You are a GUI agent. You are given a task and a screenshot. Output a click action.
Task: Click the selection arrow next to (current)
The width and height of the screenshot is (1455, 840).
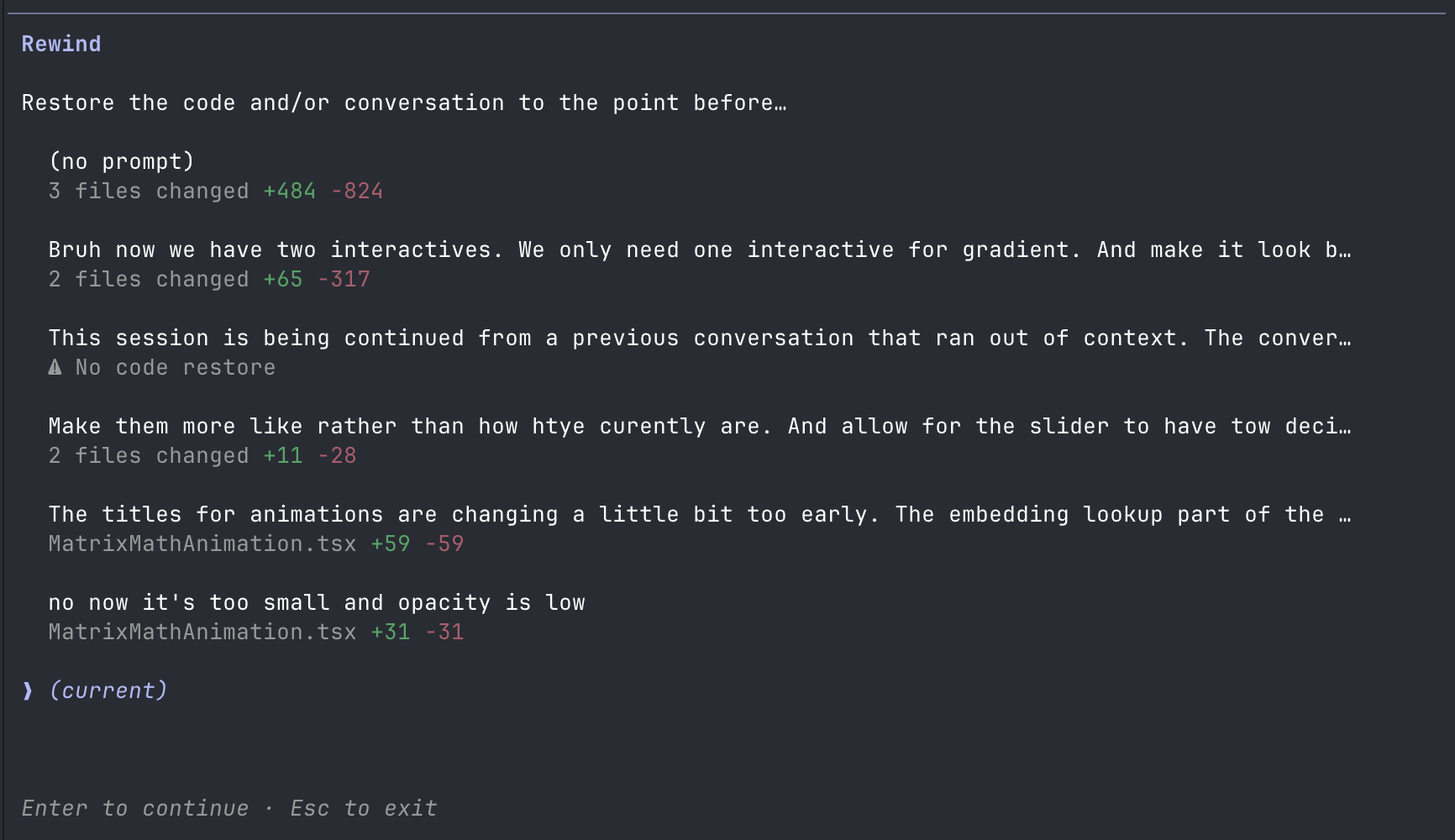tap(28, 690)
